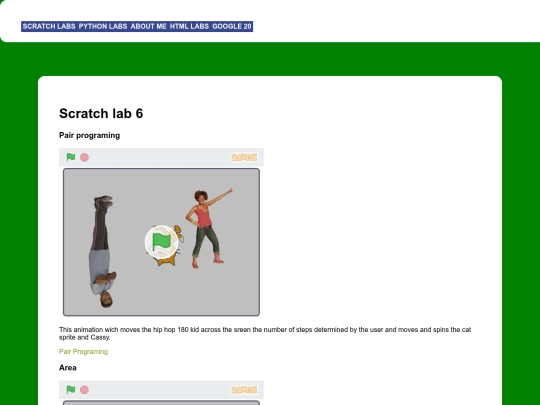This screenshot has height=405, width=540.
Task: Click the Area subheading
Action: [x=68, y=368]
